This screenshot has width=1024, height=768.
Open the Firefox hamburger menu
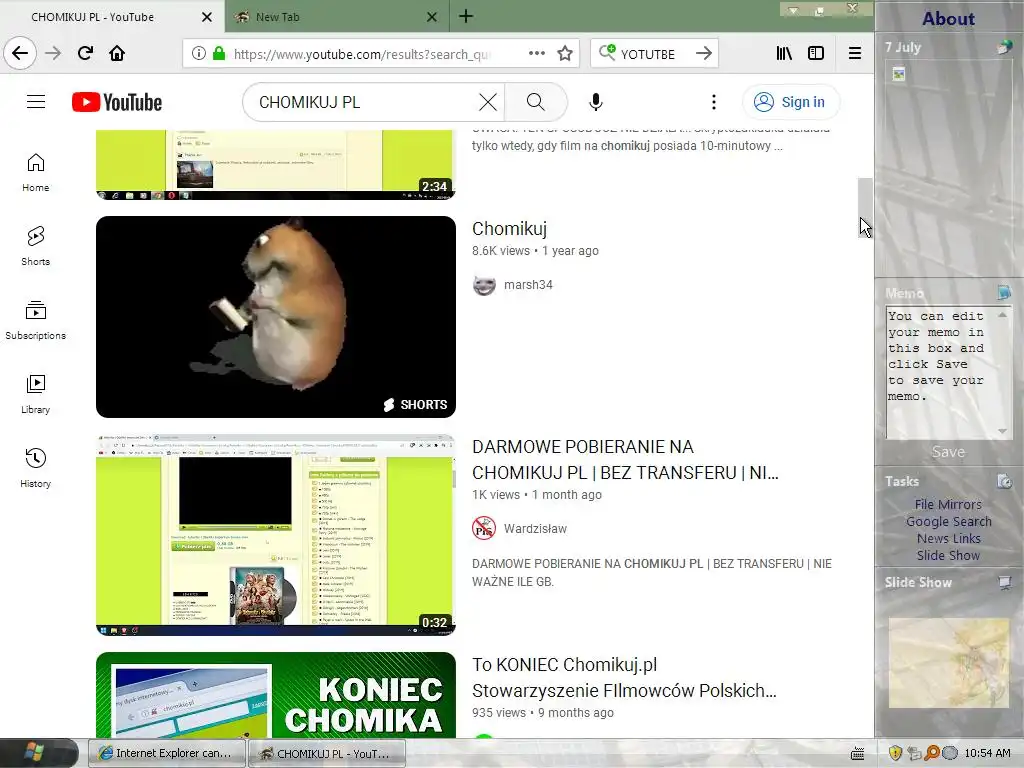click(x=854, y=53)
